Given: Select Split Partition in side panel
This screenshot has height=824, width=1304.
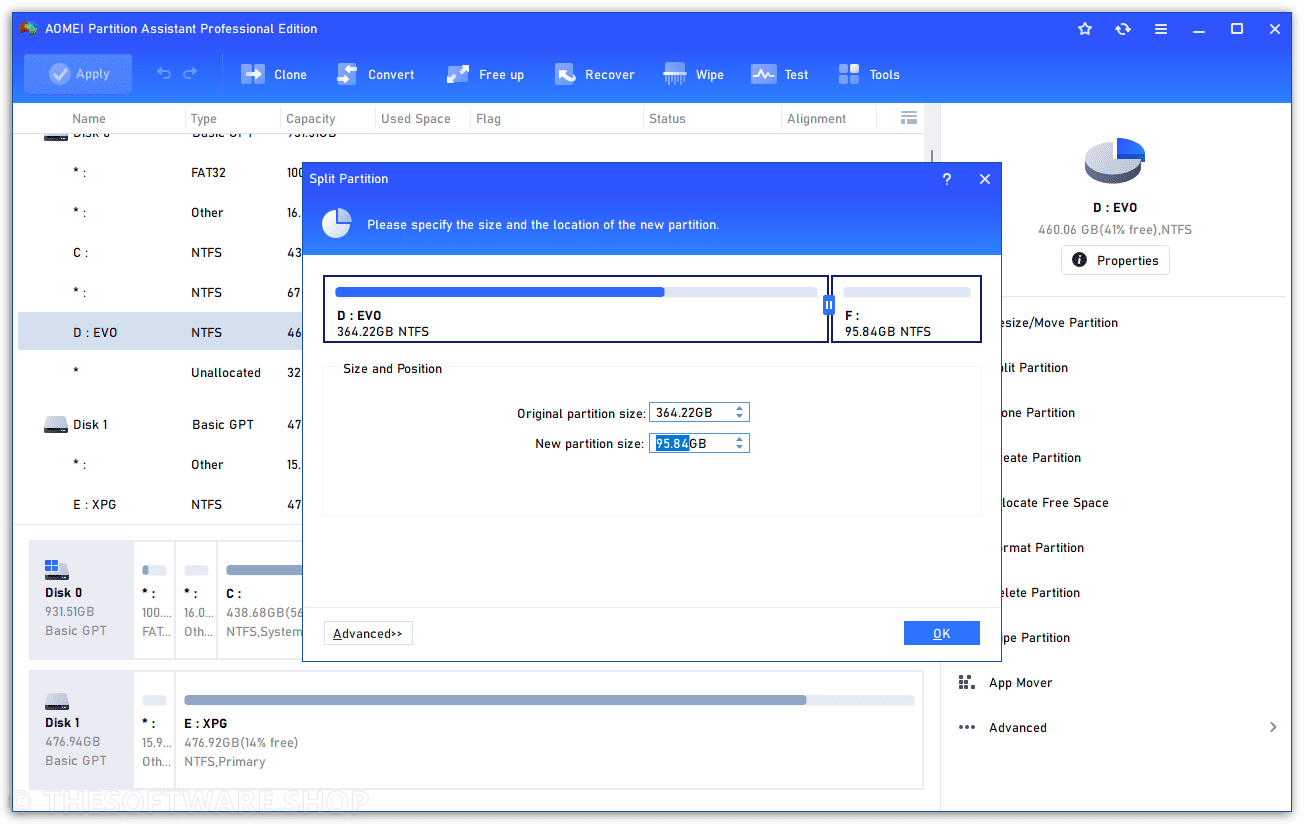Looking at the screenshot, I should click(1035, 368).
